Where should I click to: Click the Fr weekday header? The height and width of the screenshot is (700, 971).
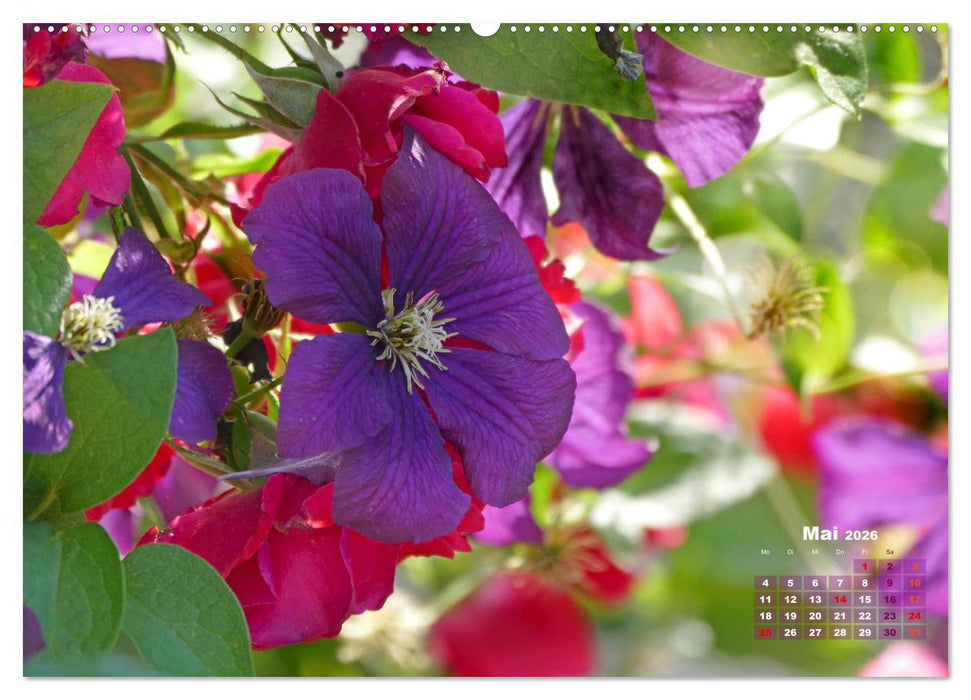[x=864, y=552]
